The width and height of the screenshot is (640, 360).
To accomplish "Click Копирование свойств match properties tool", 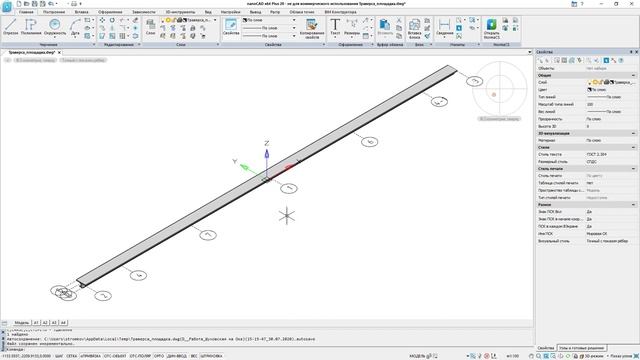I will [x=312, y=29].
